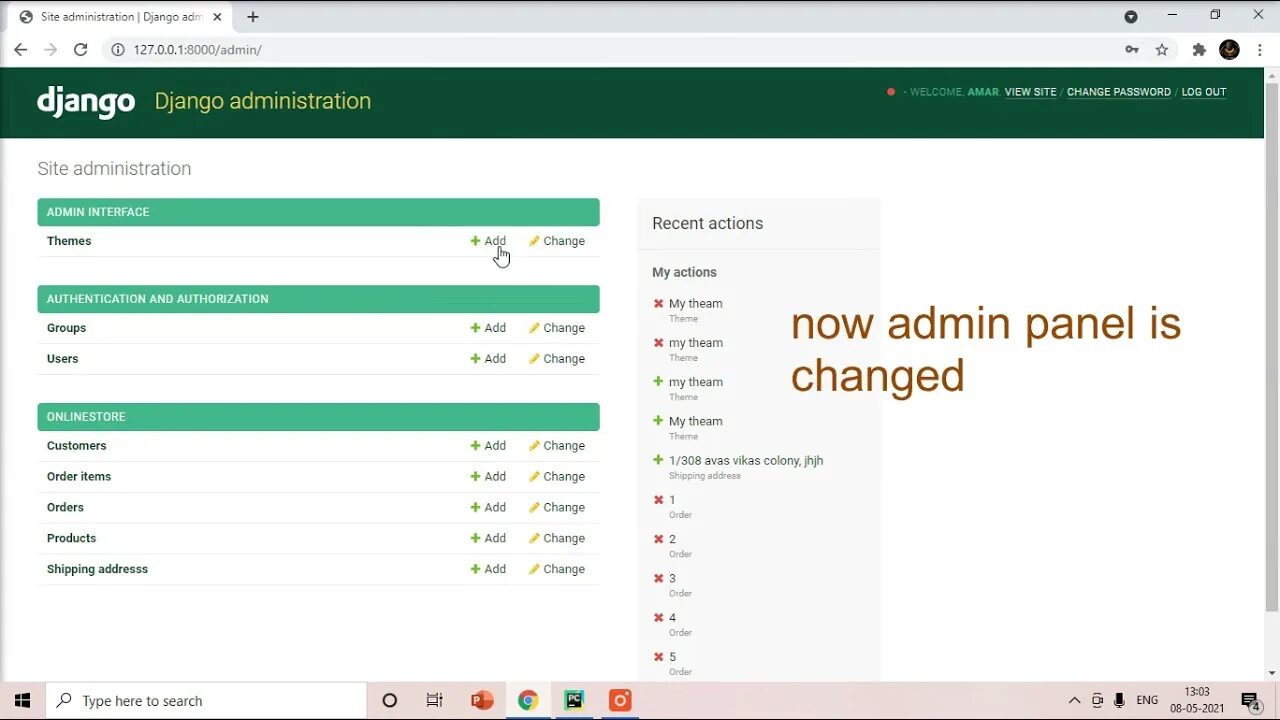The image size is (1280, 720).
Task: Open the orange recorder app on taskbar
Action: [x=620, y=700]
